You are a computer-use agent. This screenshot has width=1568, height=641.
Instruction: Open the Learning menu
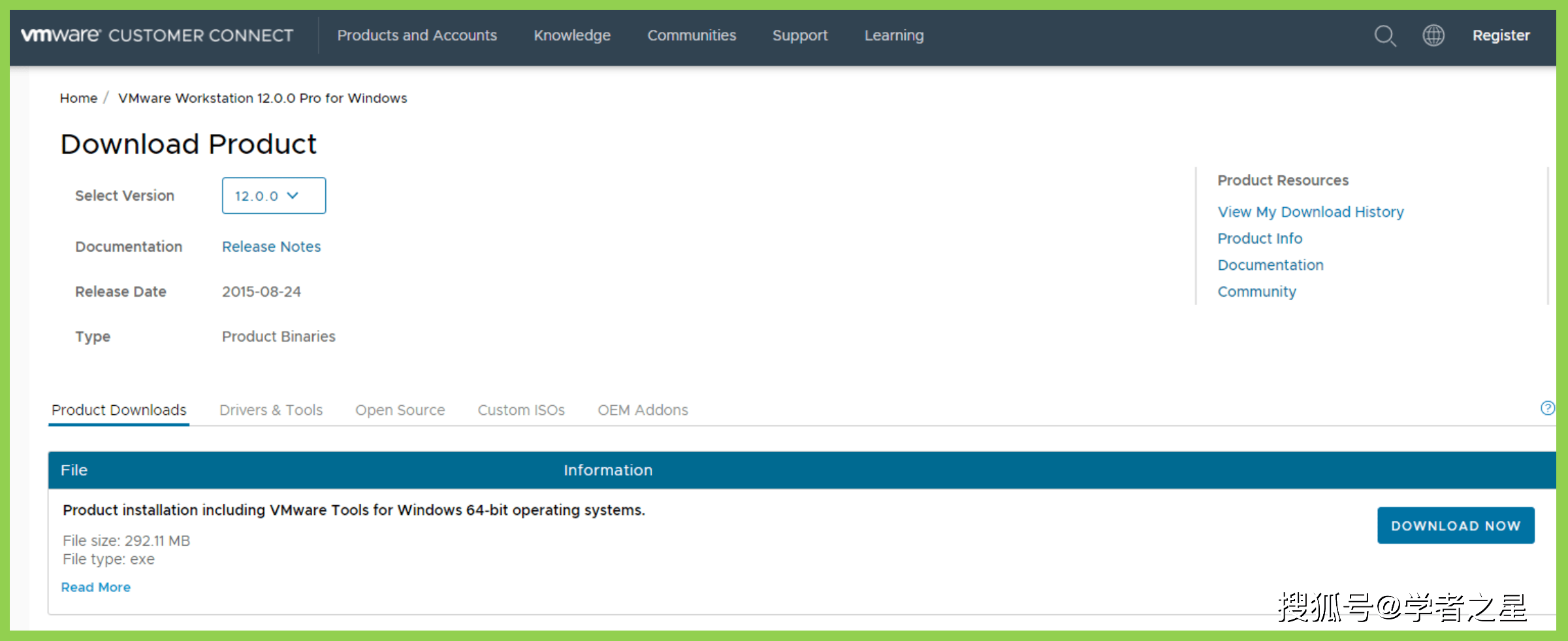(894, 35)
